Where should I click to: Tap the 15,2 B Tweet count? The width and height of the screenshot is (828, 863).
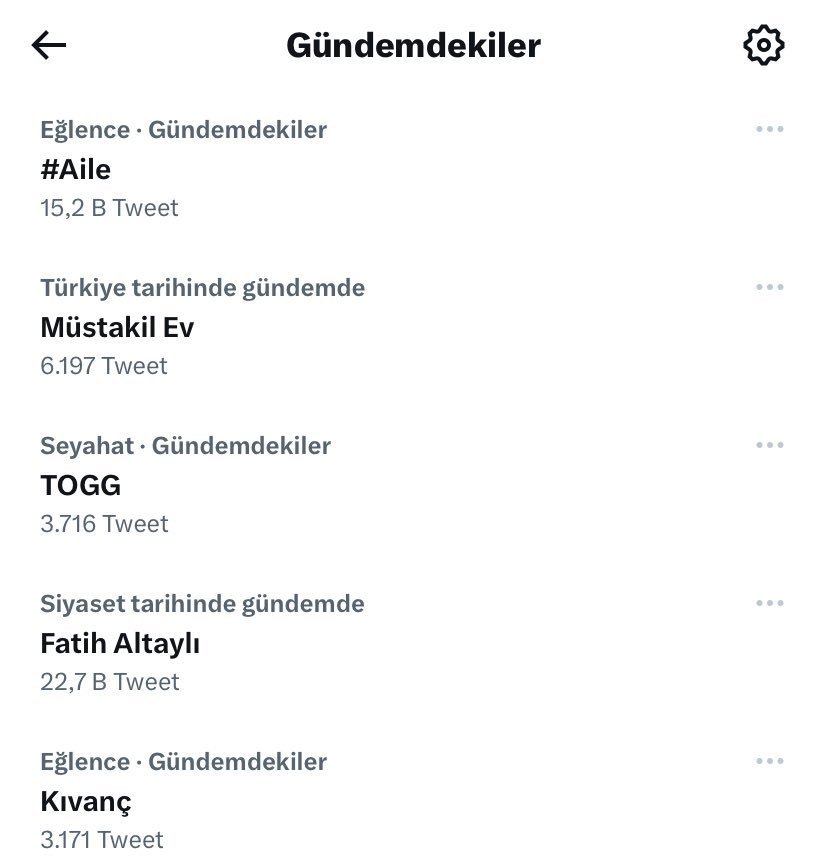(x=109, y=208)
